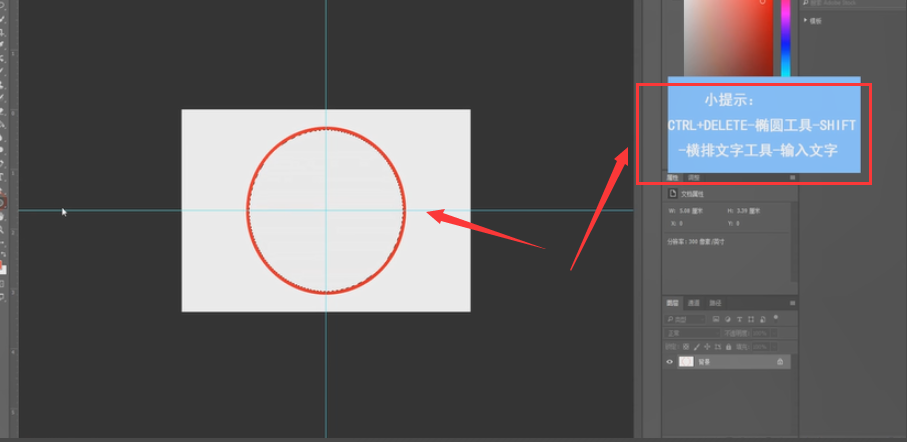Toggle lock position icon

[707, 347]
